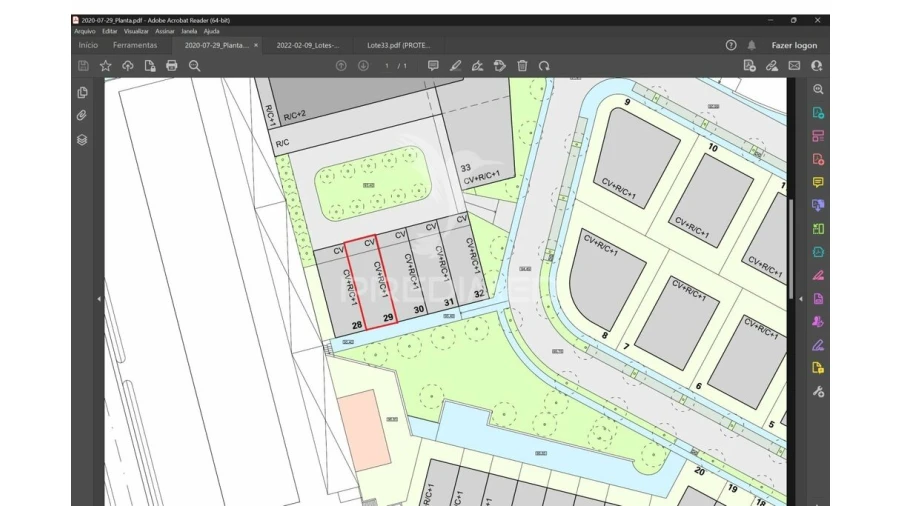Click the delete trash icon

[522, 66]
